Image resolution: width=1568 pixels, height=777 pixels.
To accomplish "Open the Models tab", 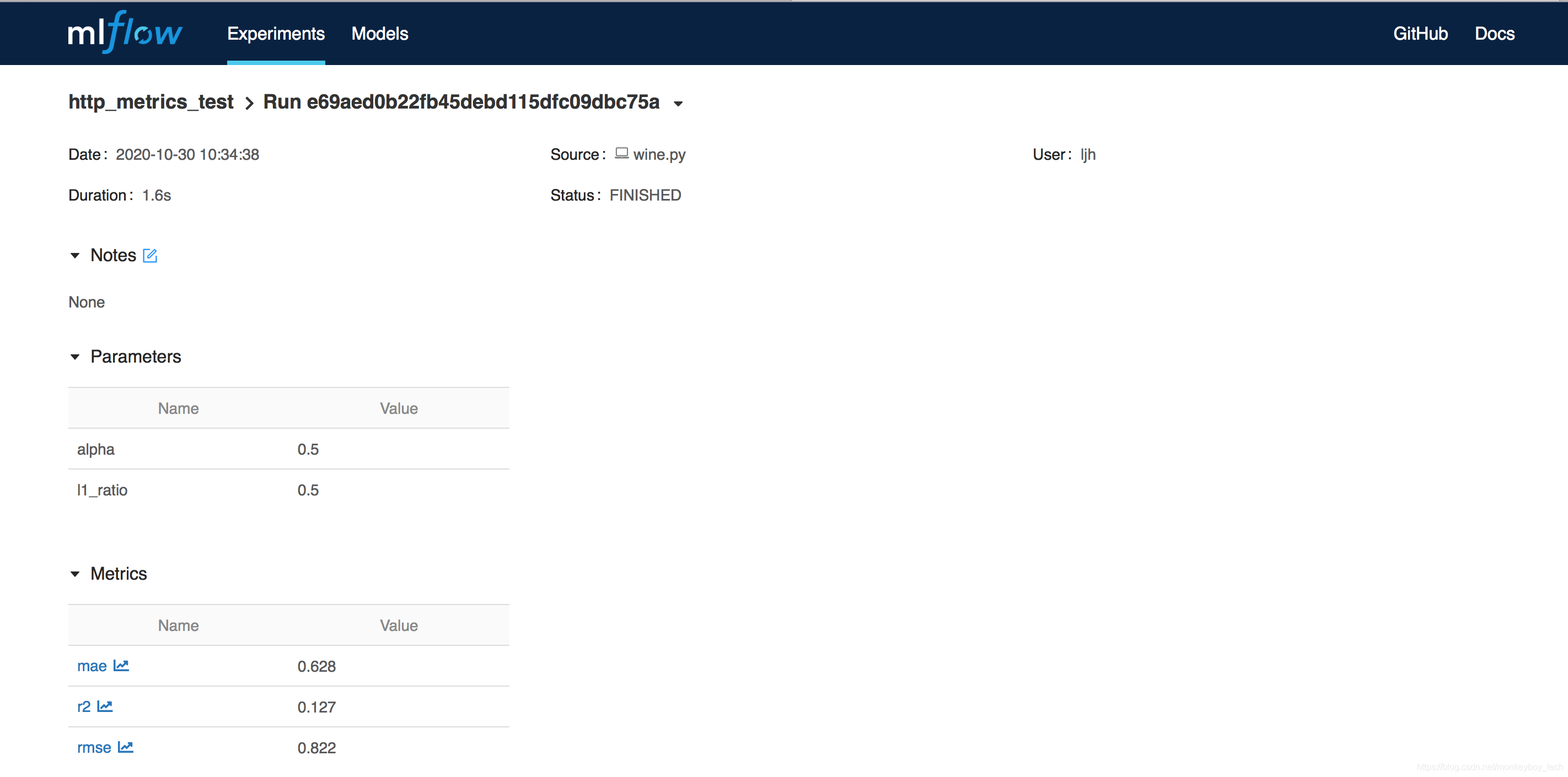I will 380,33.
